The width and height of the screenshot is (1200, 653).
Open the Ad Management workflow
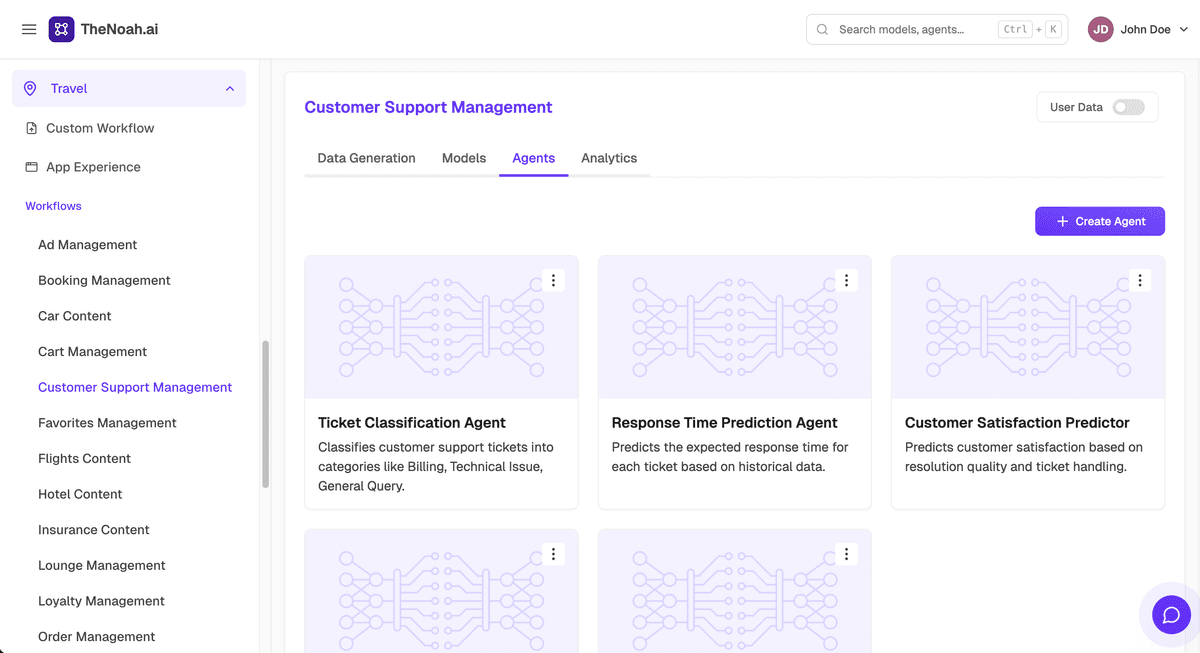[88, 245]
